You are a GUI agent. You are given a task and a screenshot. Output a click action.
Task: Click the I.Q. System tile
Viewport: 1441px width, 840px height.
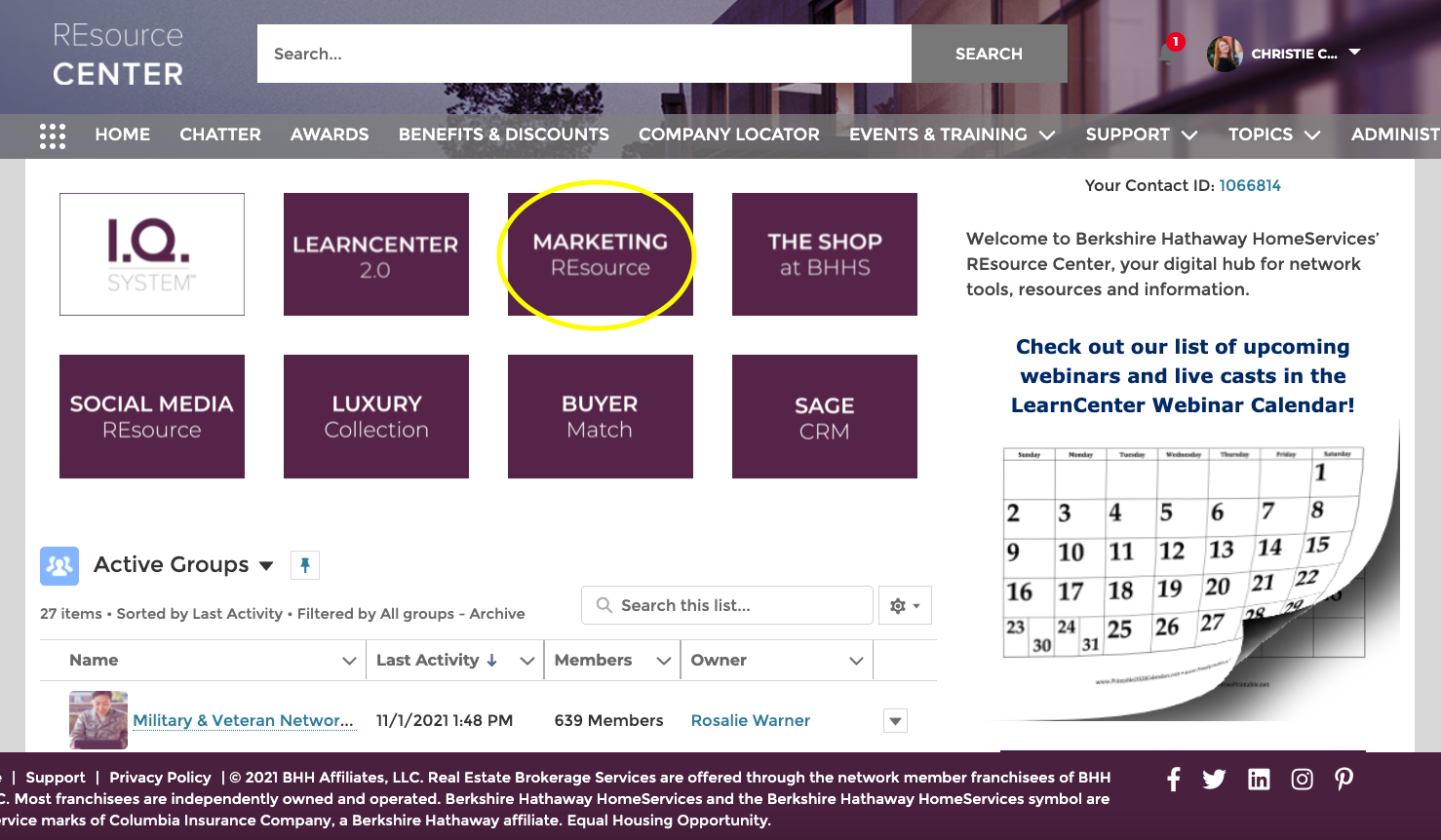click(152, 254)
